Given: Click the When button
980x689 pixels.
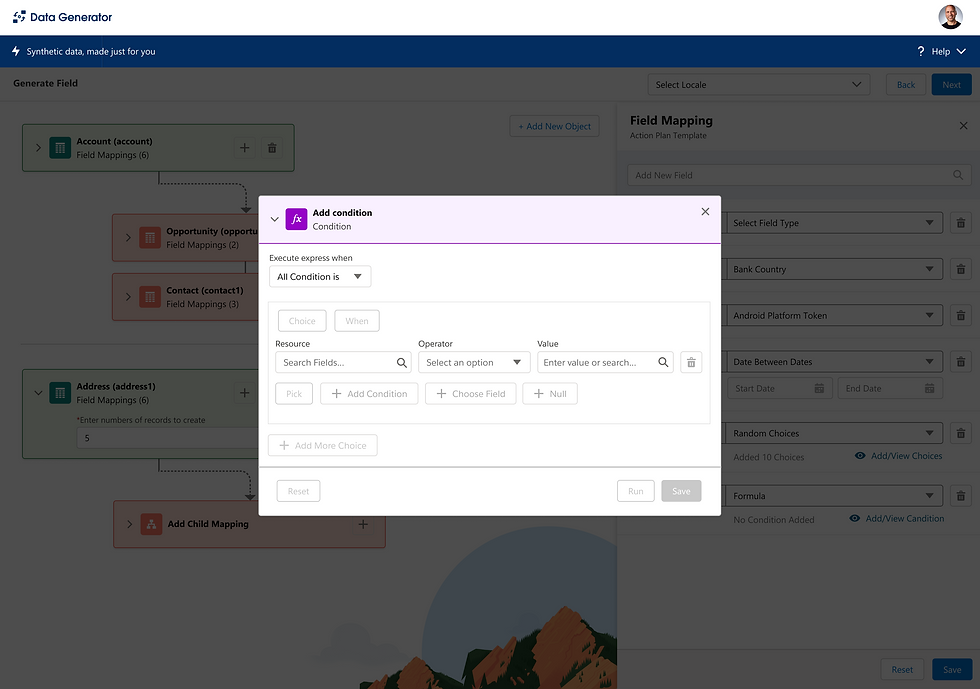Looking at the screenshot, I should click(357, 321).
